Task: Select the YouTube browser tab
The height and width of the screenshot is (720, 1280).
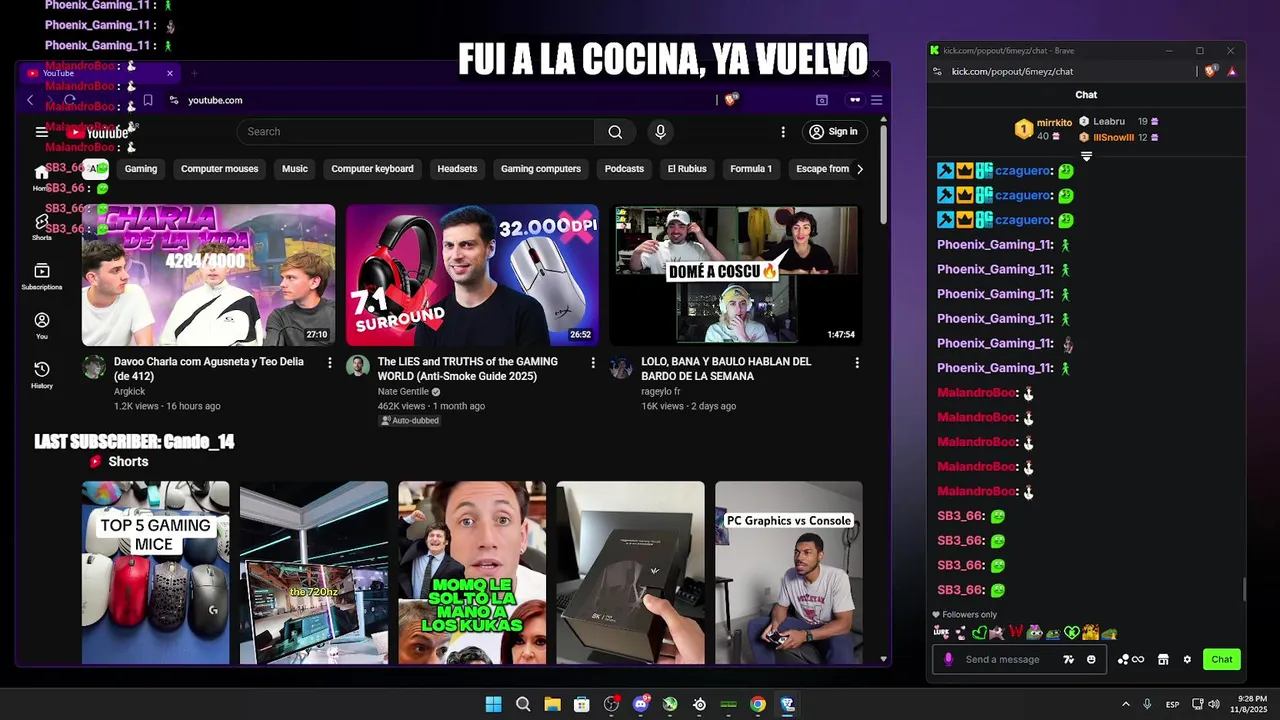Action: [100, 73]
